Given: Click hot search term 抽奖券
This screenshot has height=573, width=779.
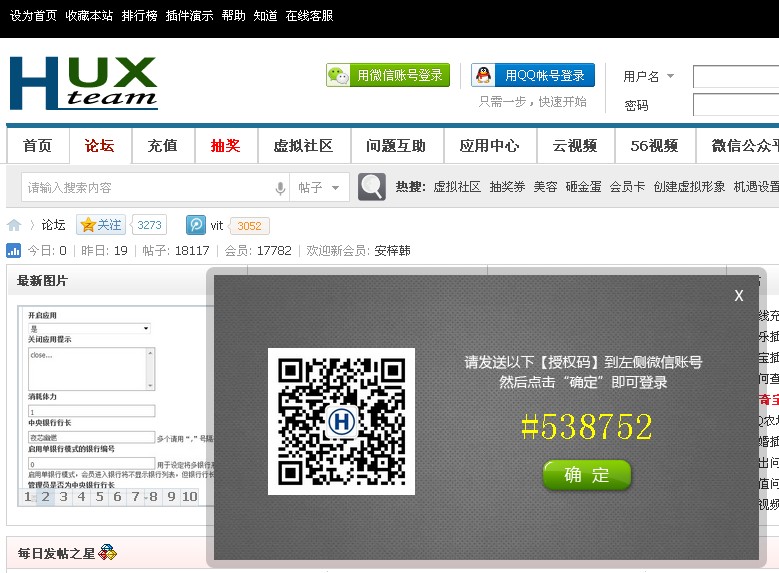Looking at the screenshot, I should [507, 187].
